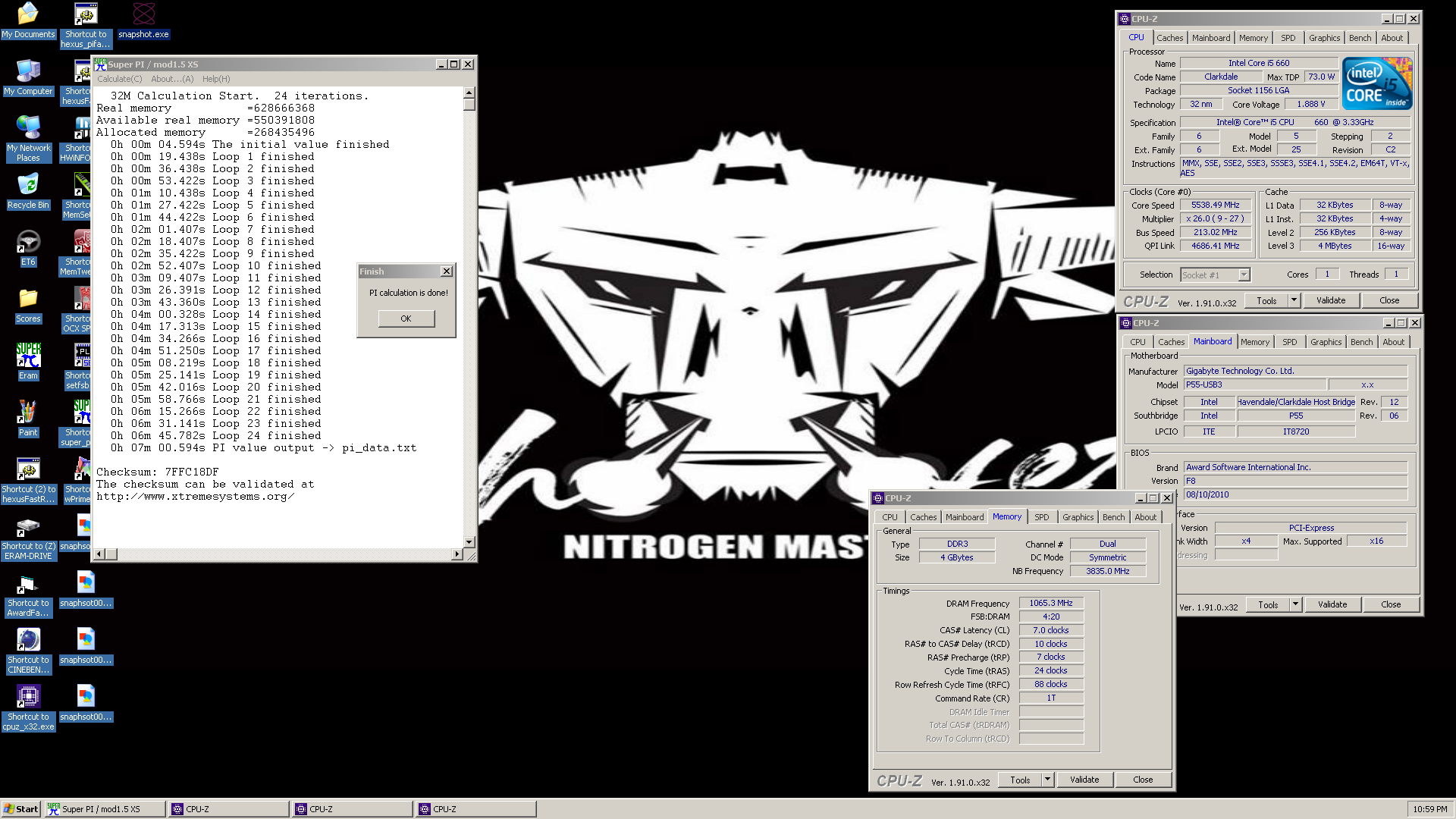
Task: Switch to Caches tab in top CPU-Z window
Action: pyautogui.click(x=1169, y=38)
